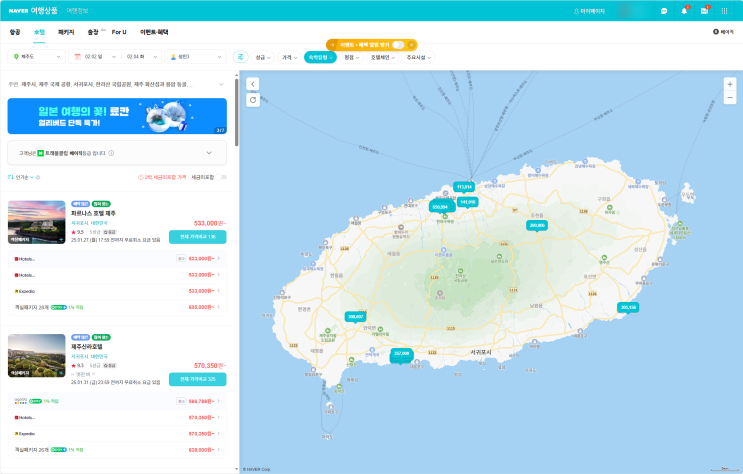
Task: Open the Expedia row under 파르나스 호텔 제주
Action: coord(117,291)
